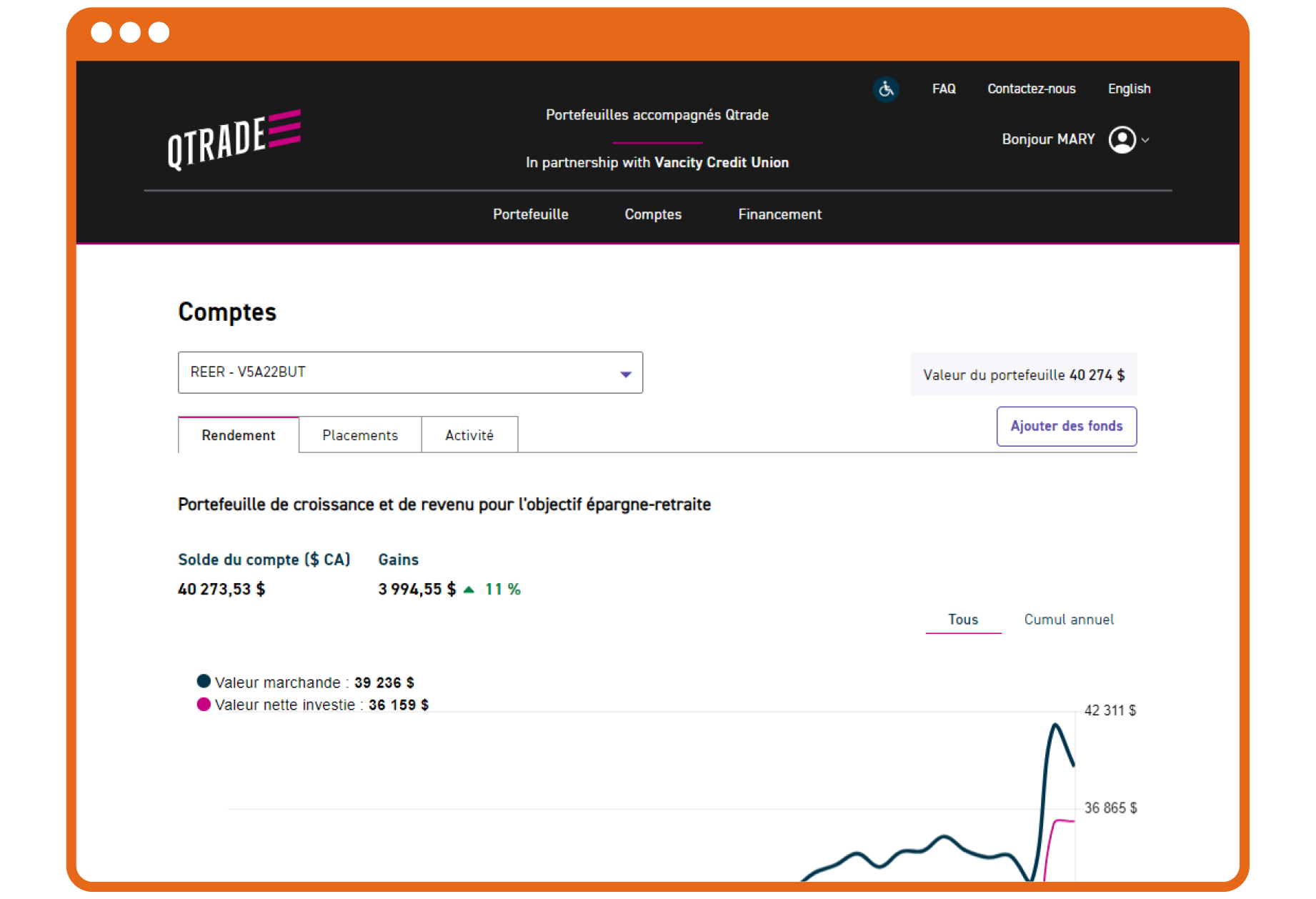Screen dimensions: 1316x899
Task: Click the Qtrade logo
Action: [234, 139]
